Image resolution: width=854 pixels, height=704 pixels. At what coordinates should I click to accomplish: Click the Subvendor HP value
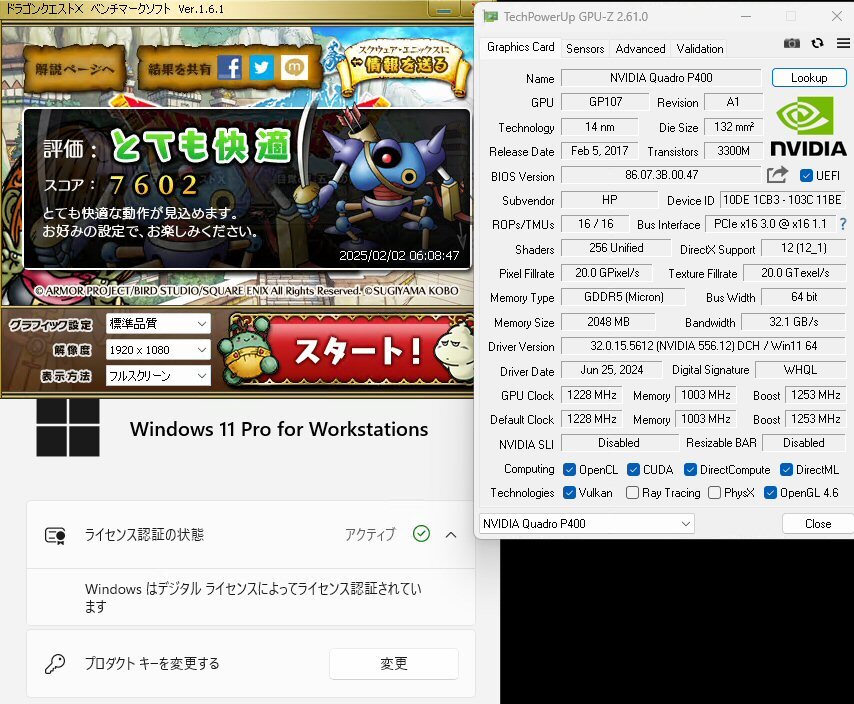coord(609,200)
